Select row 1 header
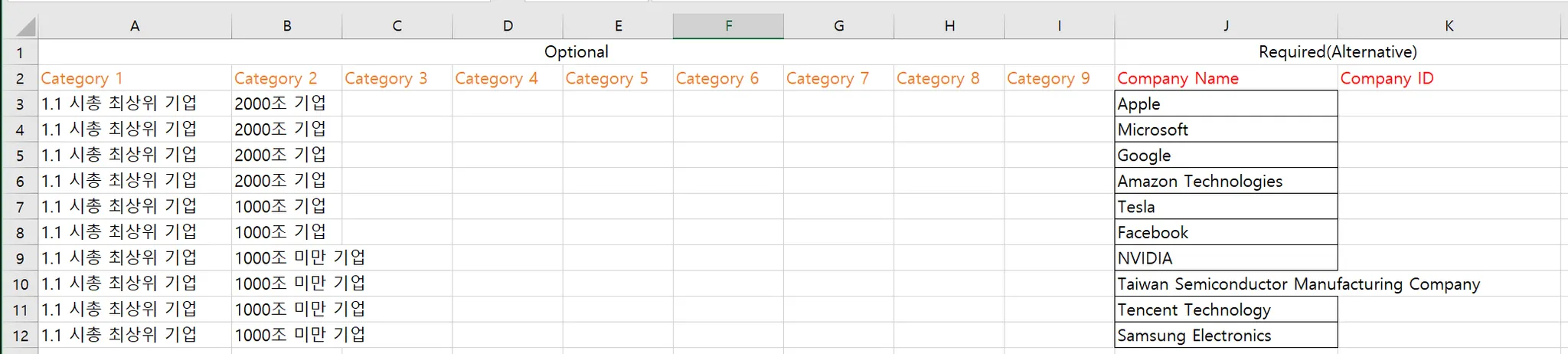Viewport: 1568px width, 354px height. 20,53
